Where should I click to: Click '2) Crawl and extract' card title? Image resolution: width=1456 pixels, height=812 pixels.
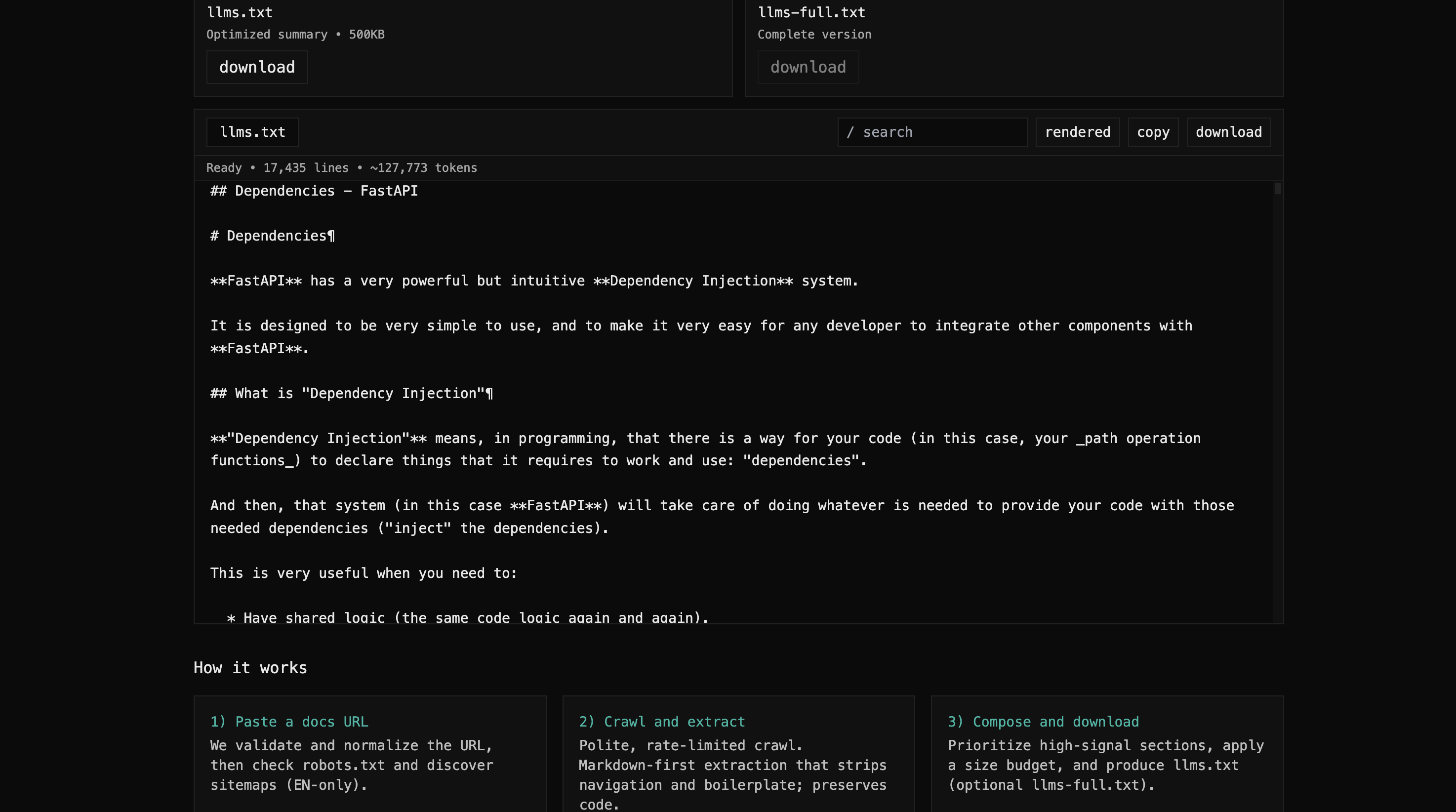[662, 722]
